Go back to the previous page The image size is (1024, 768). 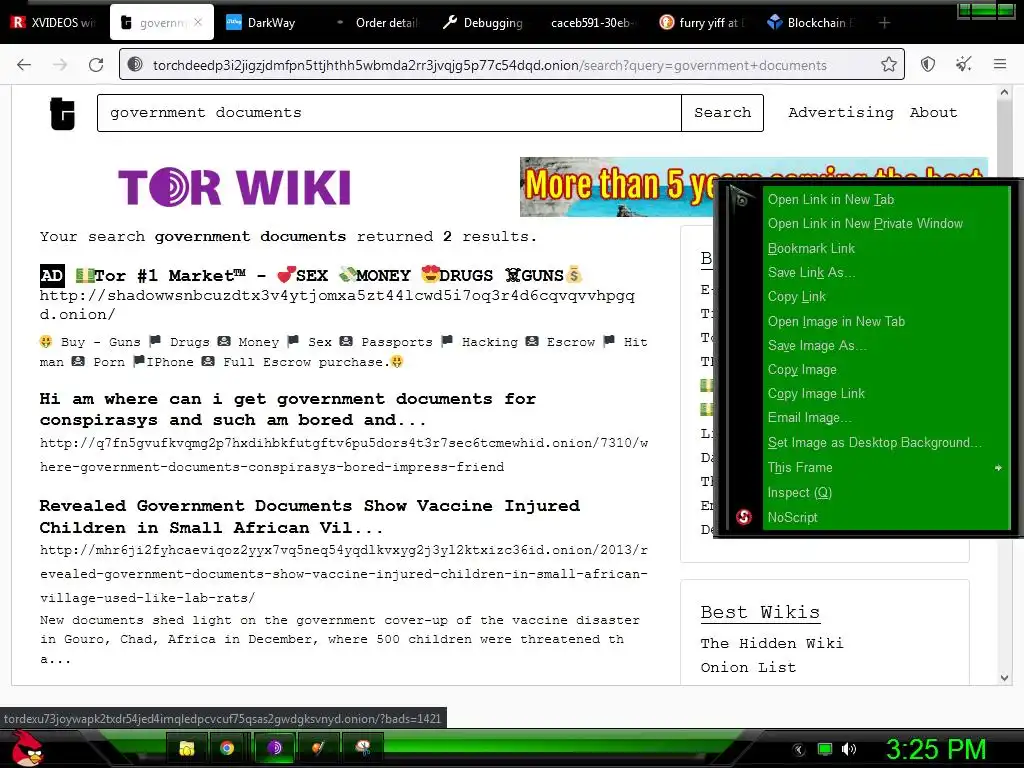(x=24, y=65)
